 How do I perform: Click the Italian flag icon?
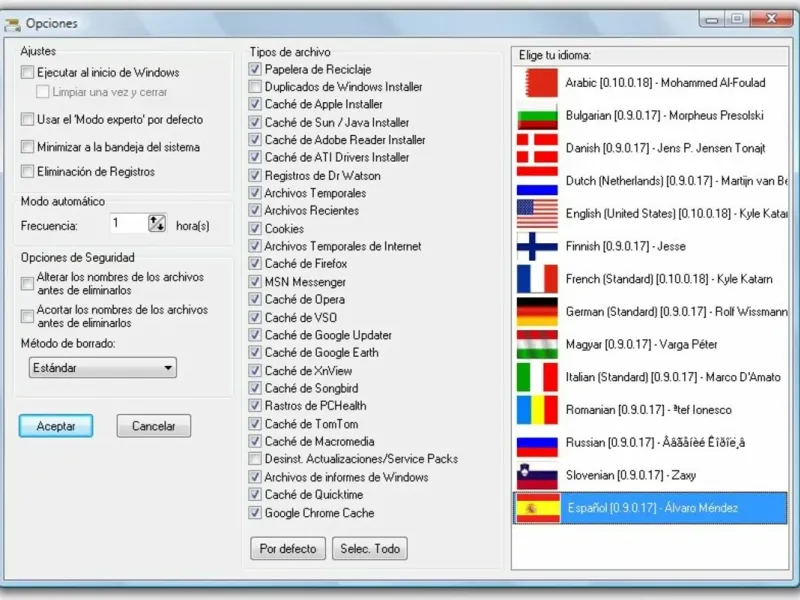pos(537,377)
